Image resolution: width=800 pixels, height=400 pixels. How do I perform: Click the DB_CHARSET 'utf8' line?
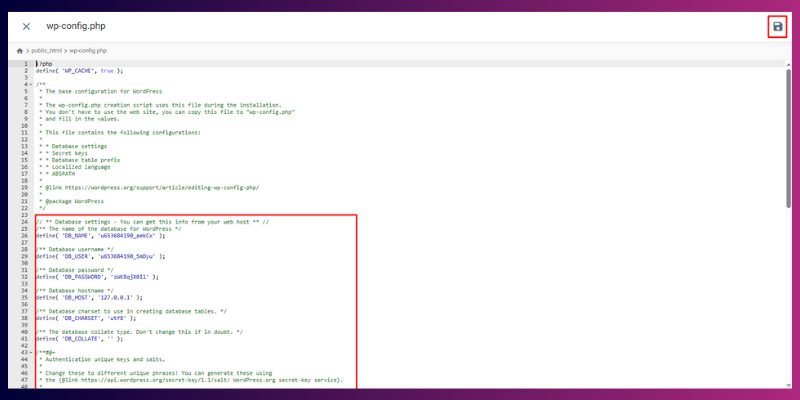point(86,318)
